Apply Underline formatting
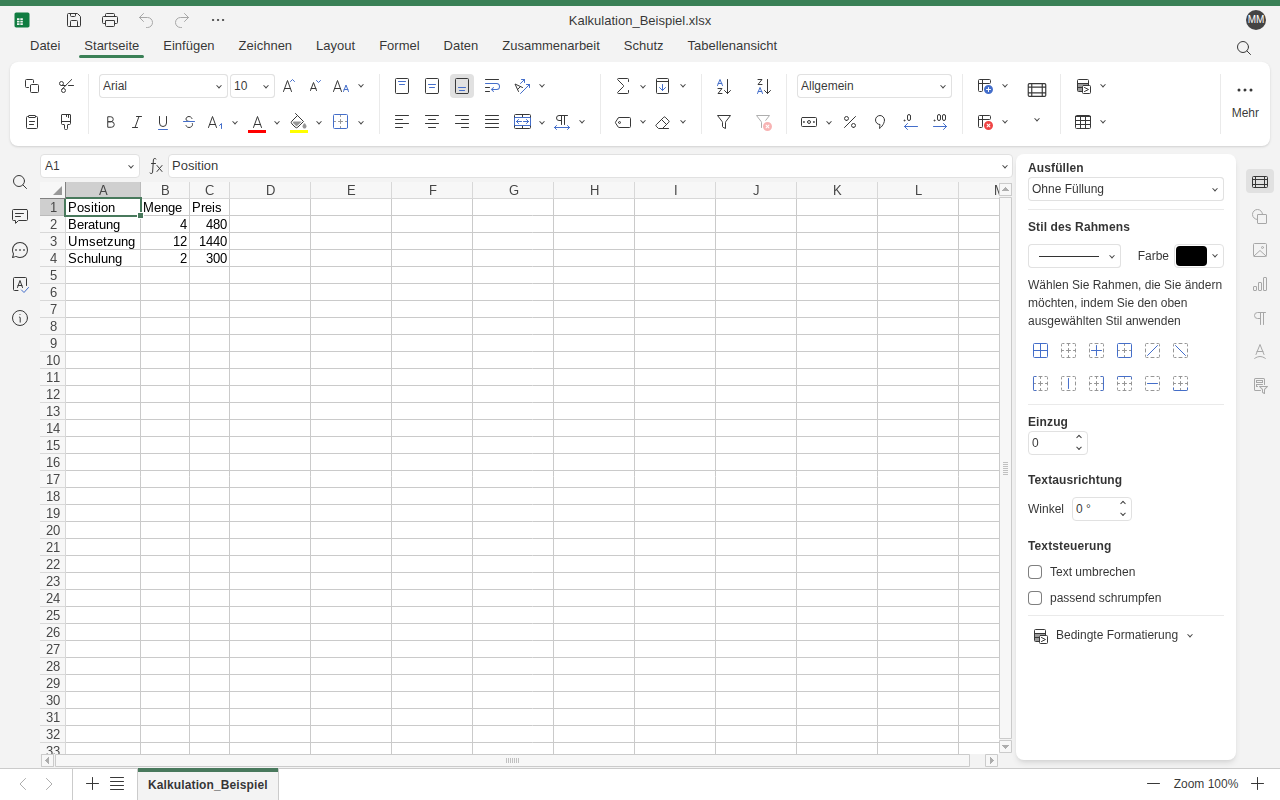 pos(163,122)
